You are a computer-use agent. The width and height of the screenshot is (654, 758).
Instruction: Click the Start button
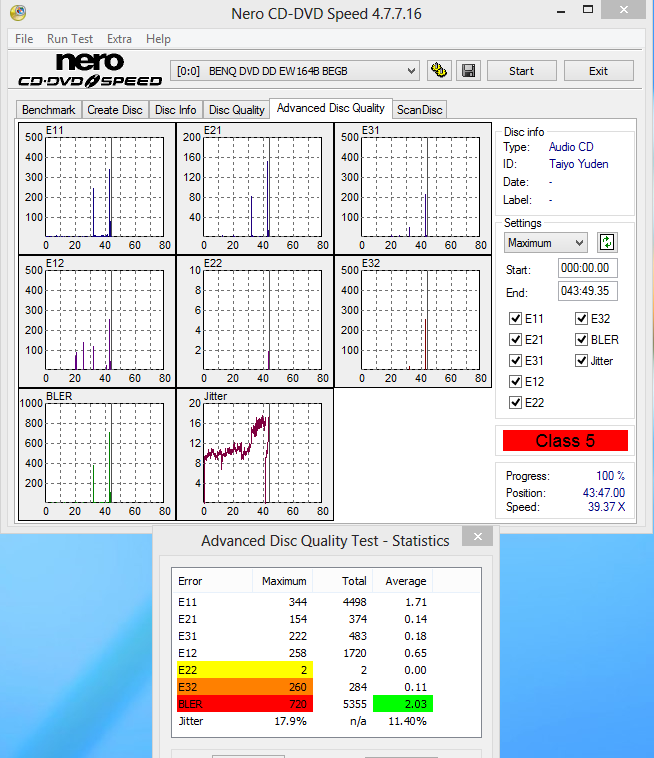pos(522,71)
